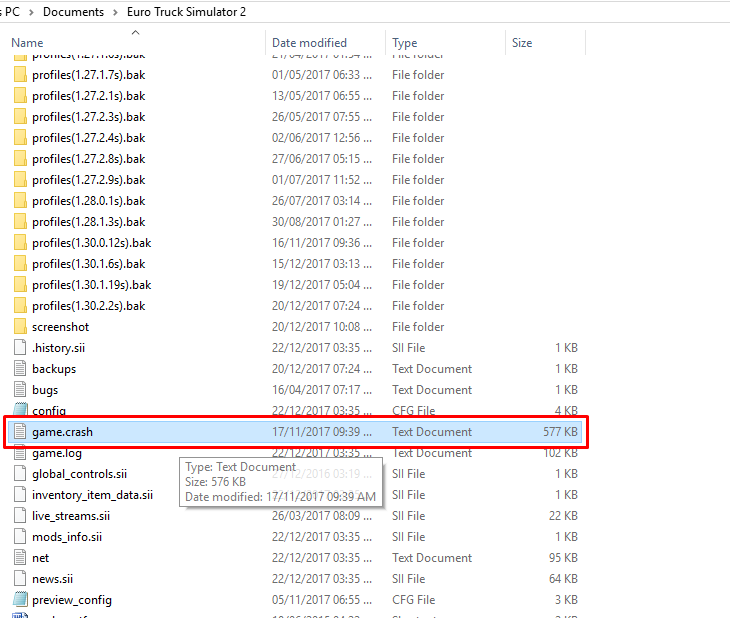Image resolution: width=730 pixels, height=618 pixels.
Task: Select the folder named screenshot
Action: (x=61, y=327)
